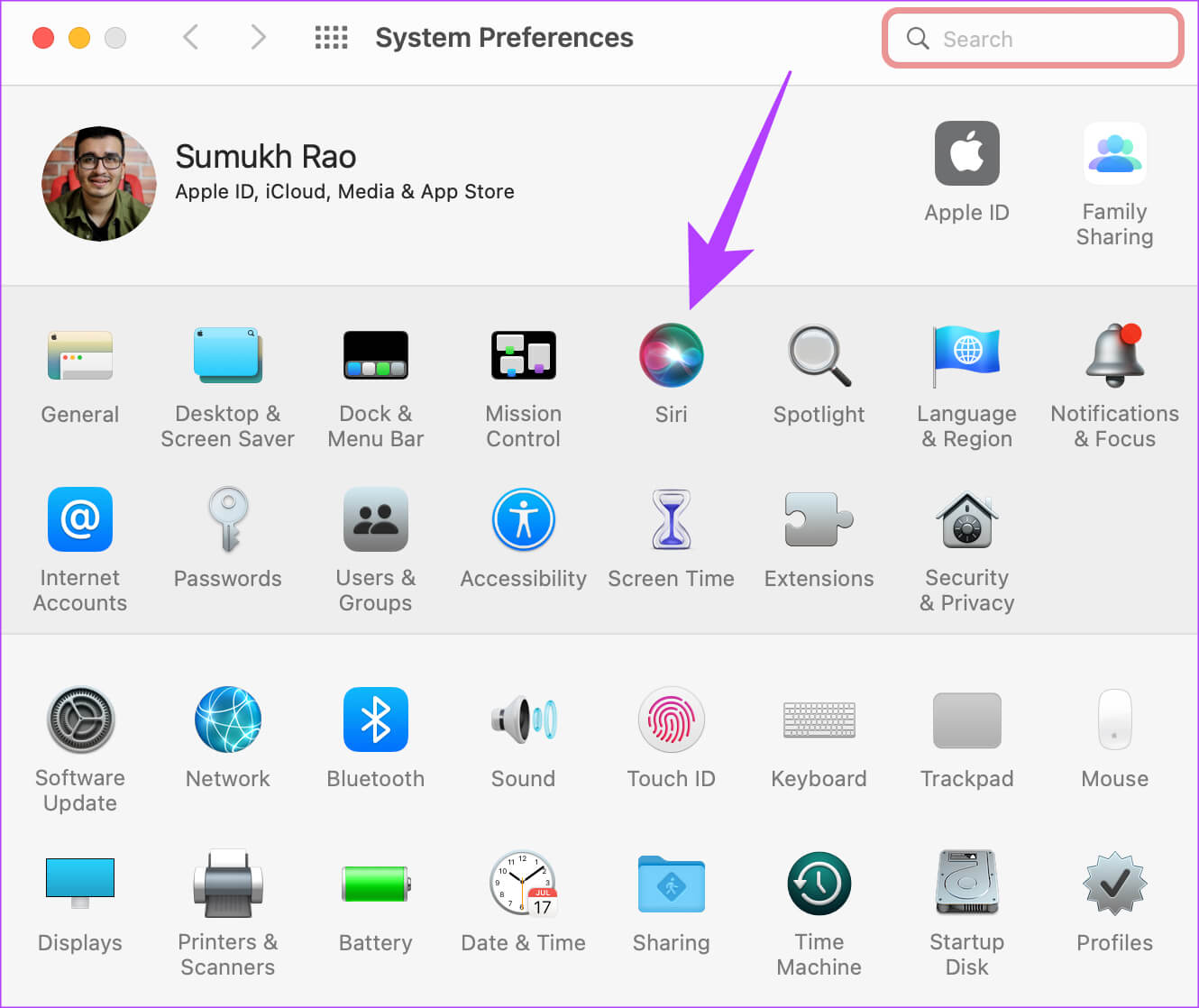Click the Sumukh Rao account name
This screenshot has width=1199, height=1008.
tap(266, 157)
